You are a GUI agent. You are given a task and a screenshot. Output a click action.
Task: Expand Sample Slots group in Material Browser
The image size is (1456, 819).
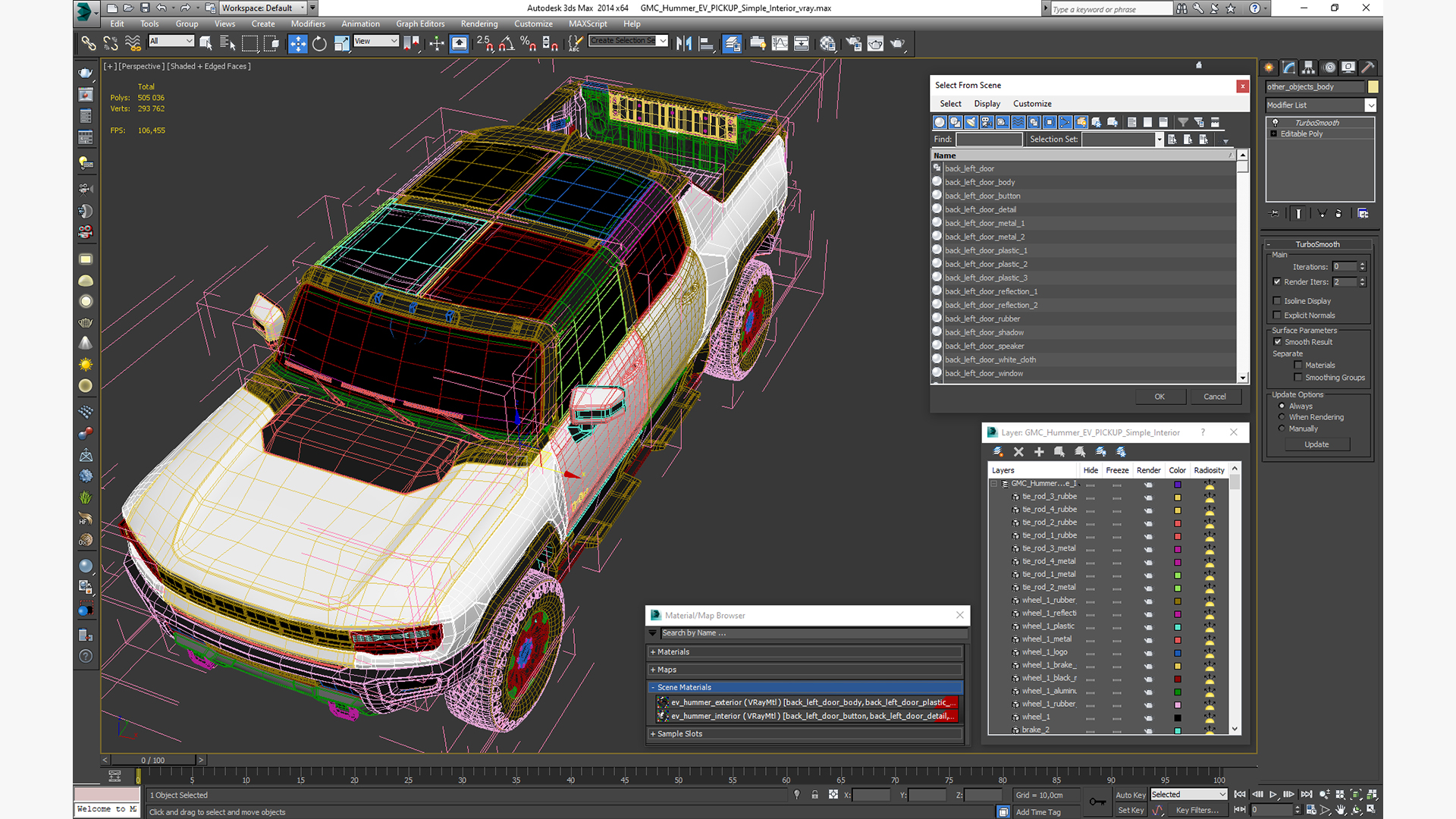[x=806, y=734]
